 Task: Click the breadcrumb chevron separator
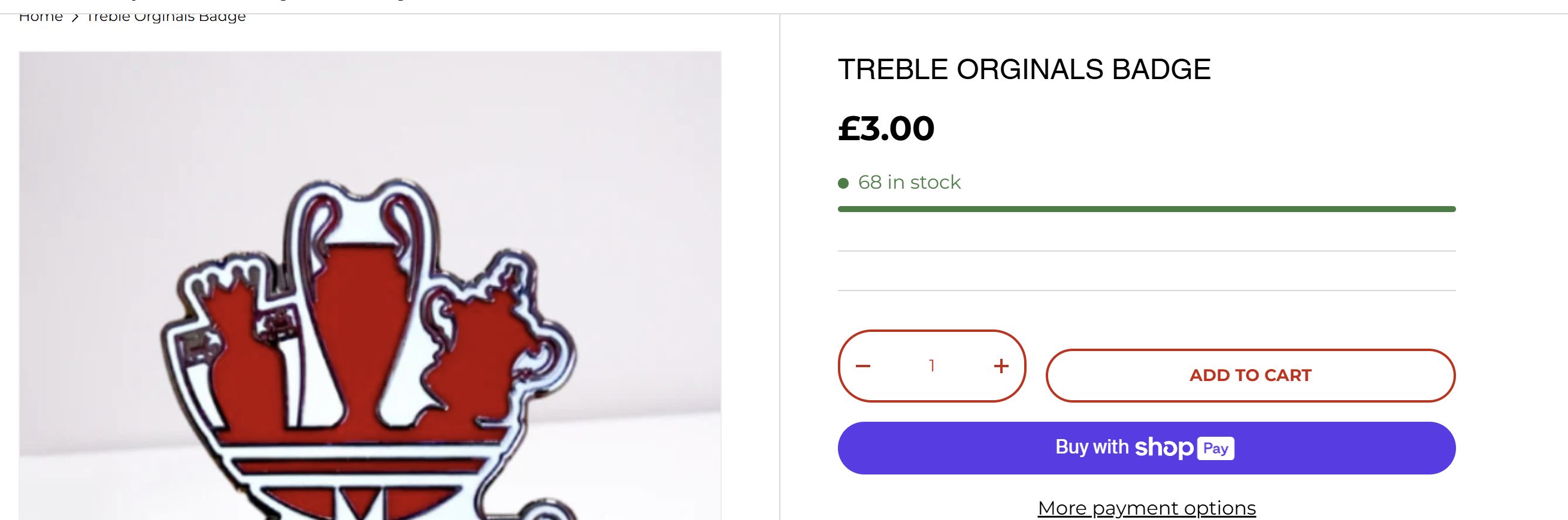pos(75,17)
